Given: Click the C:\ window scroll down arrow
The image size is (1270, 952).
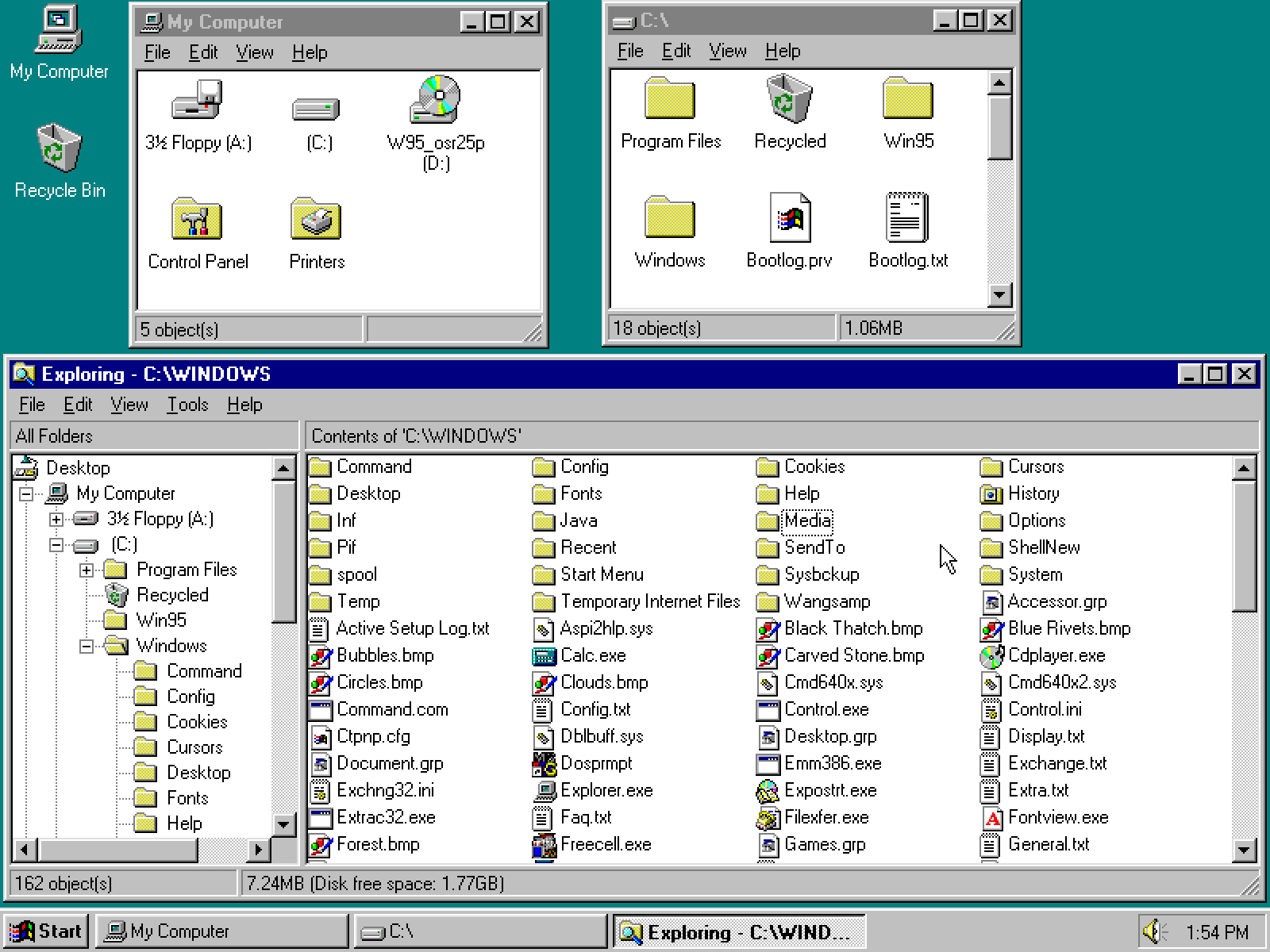Looking at the screenshot, I should [999, 295].
